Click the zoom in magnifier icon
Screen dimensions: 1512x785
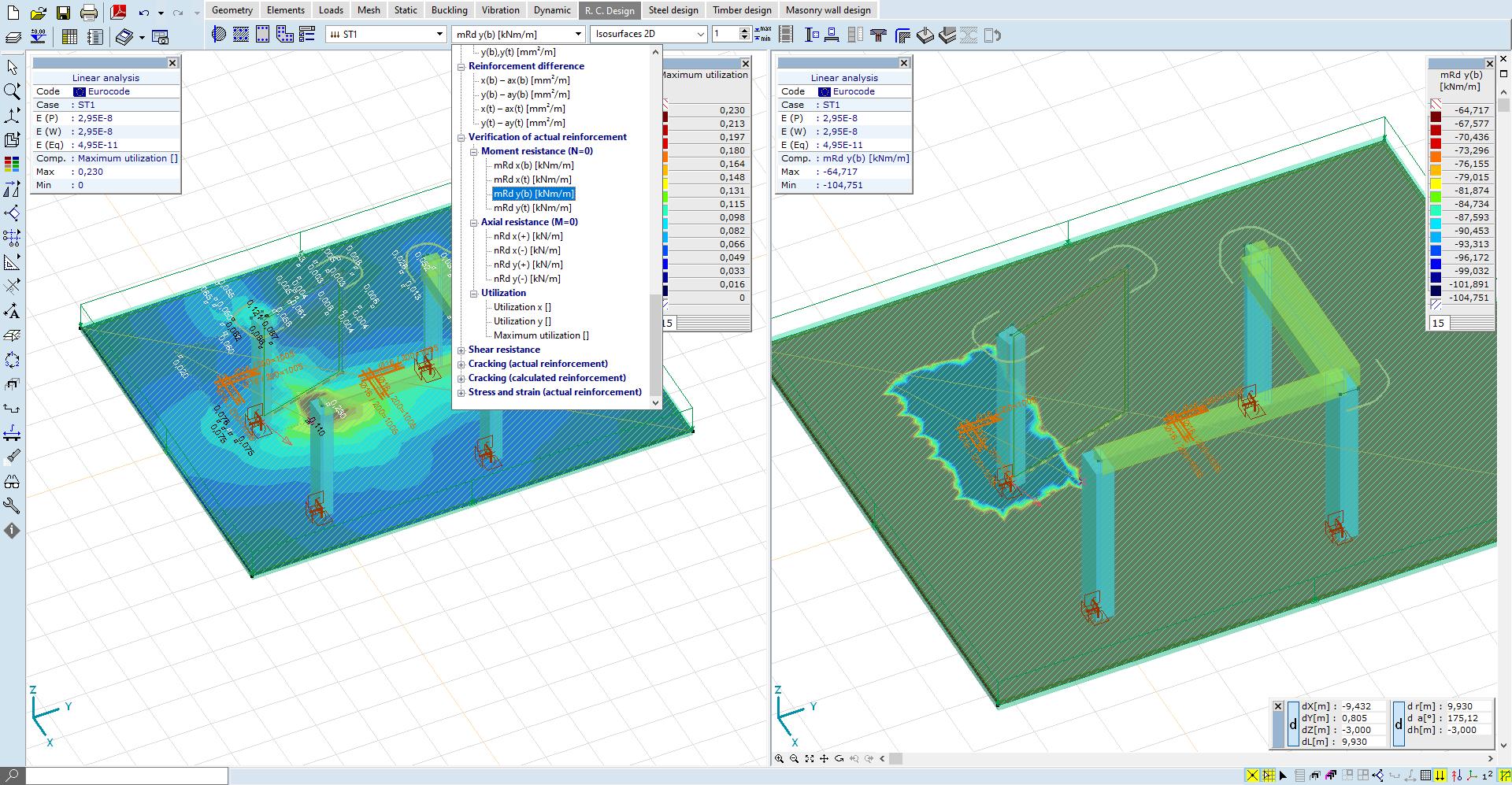pyautogui.click(x=779, y=759)
